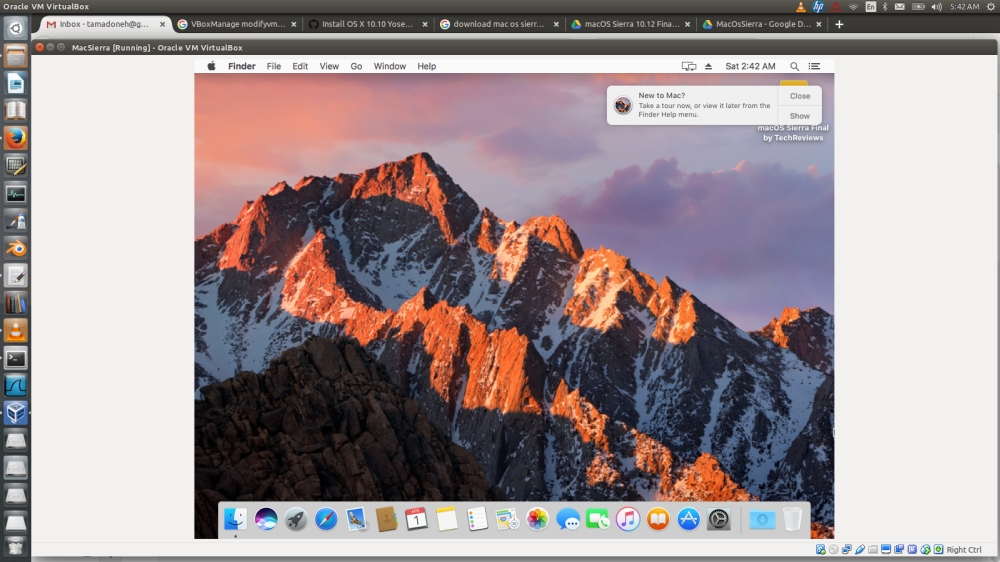Viewport: 1000px width, 562px height.
Task: Open Finder from the macOS dock
Action: click(235, 519)
